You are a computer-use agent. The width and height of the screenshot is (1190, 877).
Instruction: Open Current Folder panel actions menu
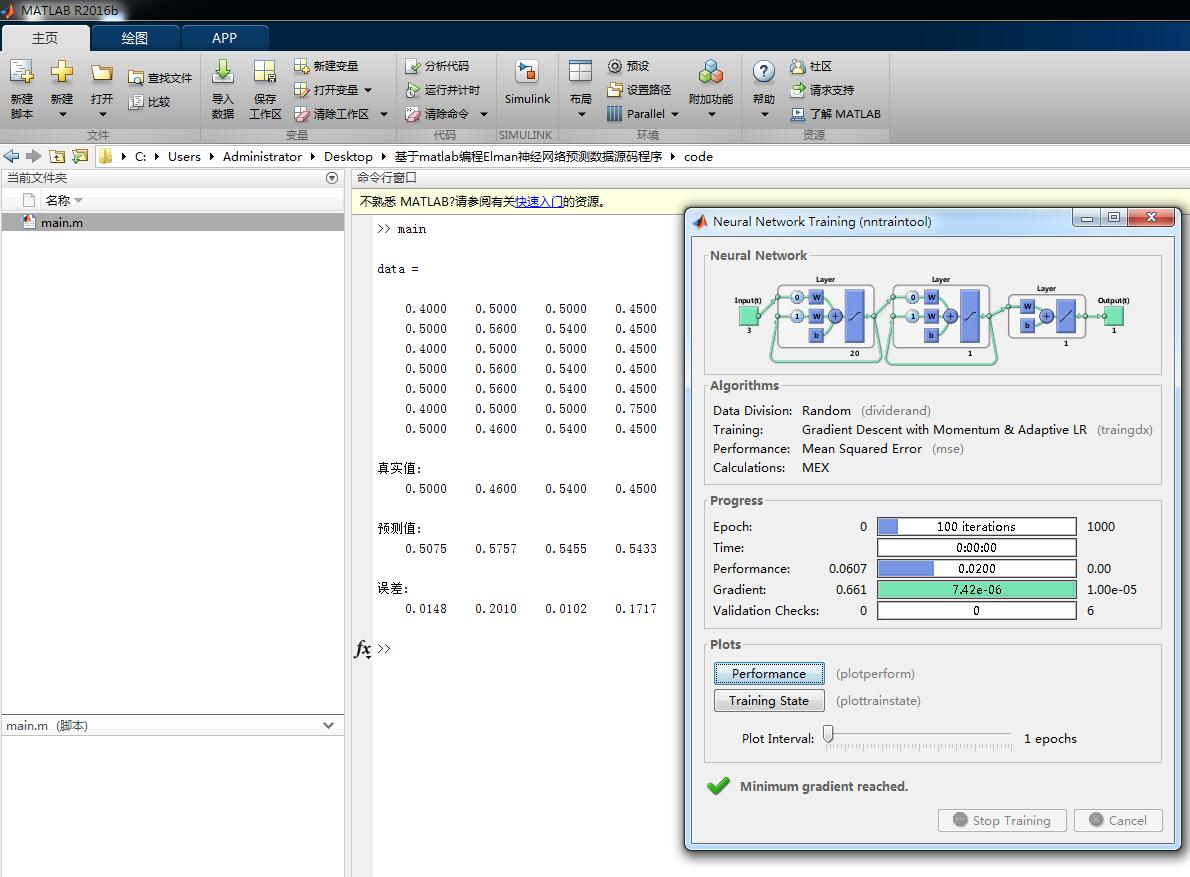(332, 178)
